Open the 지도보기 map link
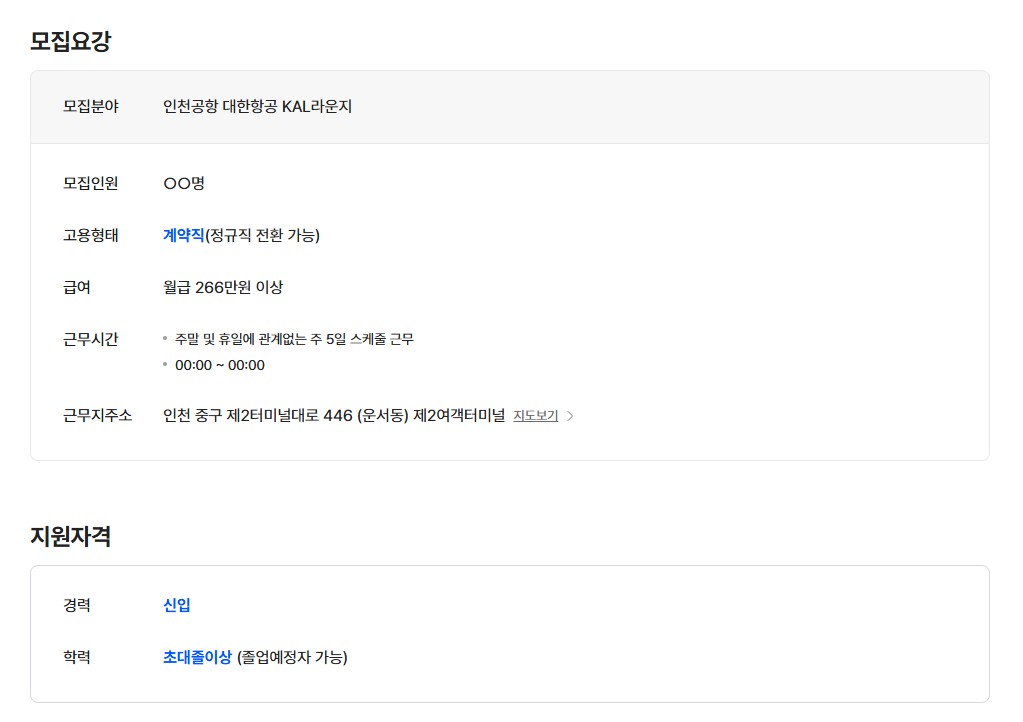Viewport: 1023px width, 722px height. point(535,416)
